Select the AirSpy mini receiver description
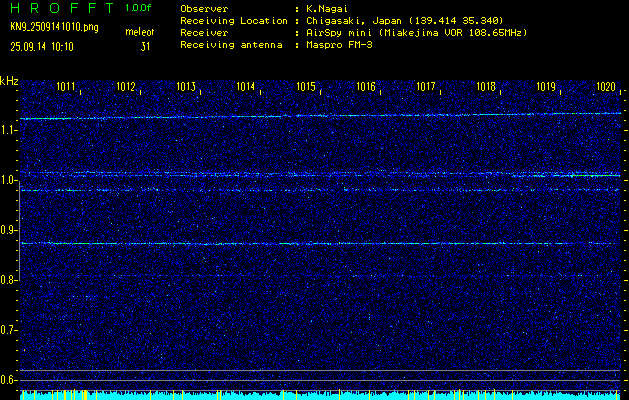Screen dimensions: 629x400 416,32
